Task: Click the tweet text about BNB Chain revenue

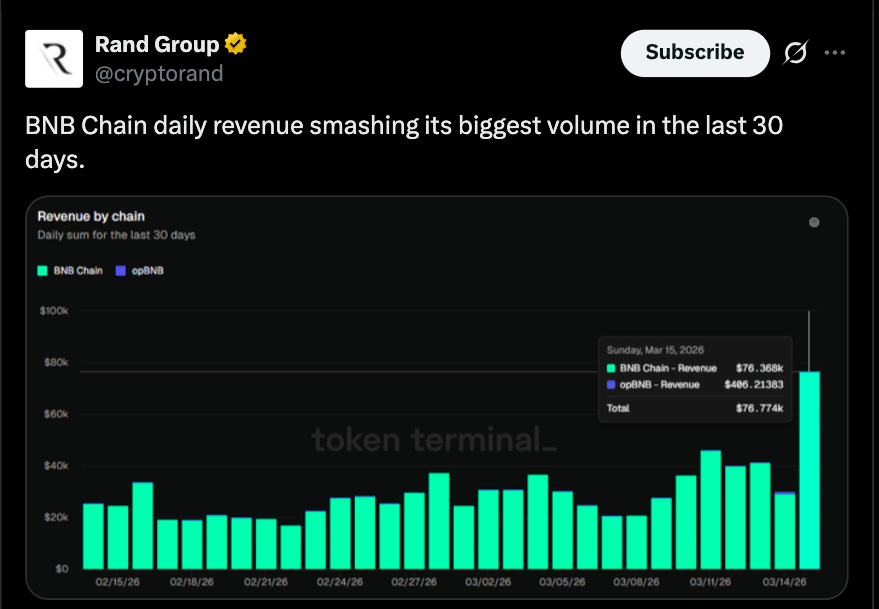Action: point(404,142)
